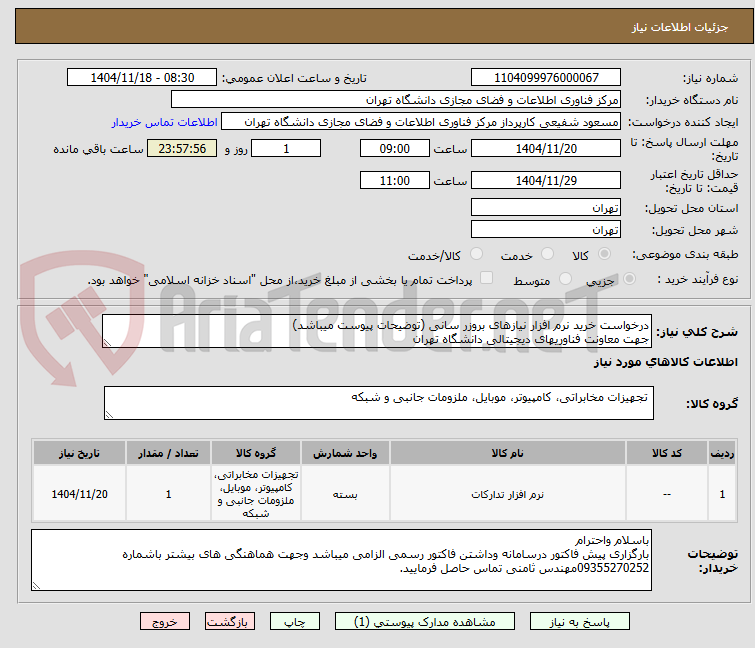Click the پاسخ به نیاز button
Screen dimensions: 755x648
579,621
